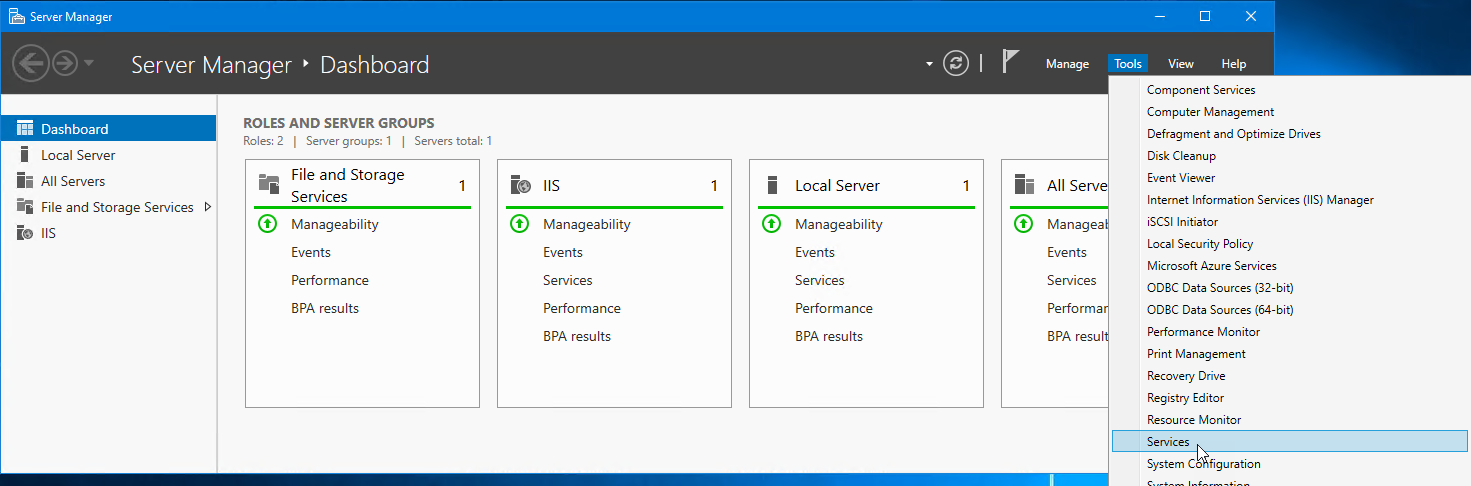Open the Manage menu
Viewport: 1471px width, 486px height.
(x=1067, y=64)
